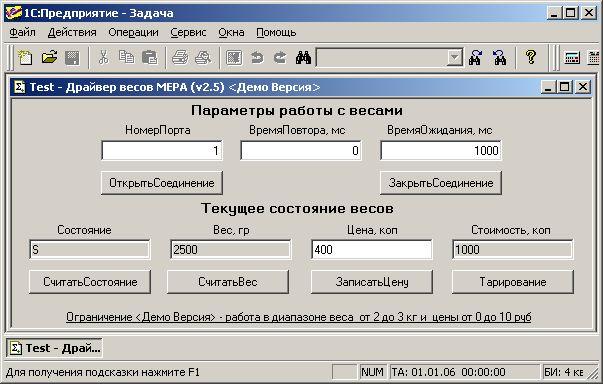Focus the Цена, коп field
This screenshot has width=603, height=384.
371,250
